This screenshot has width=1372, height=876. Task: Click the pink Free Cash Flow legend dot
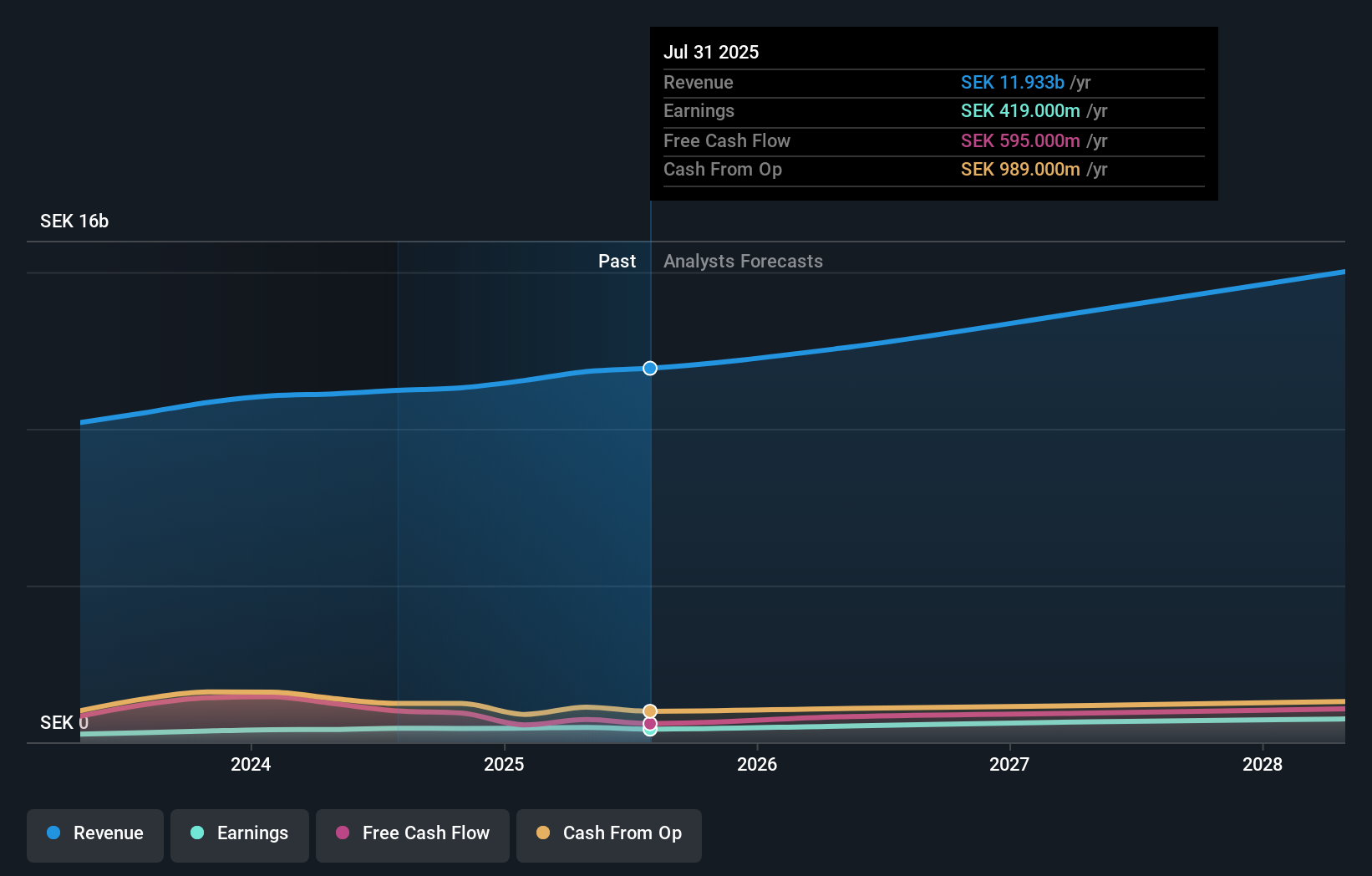tap(343, 833)
